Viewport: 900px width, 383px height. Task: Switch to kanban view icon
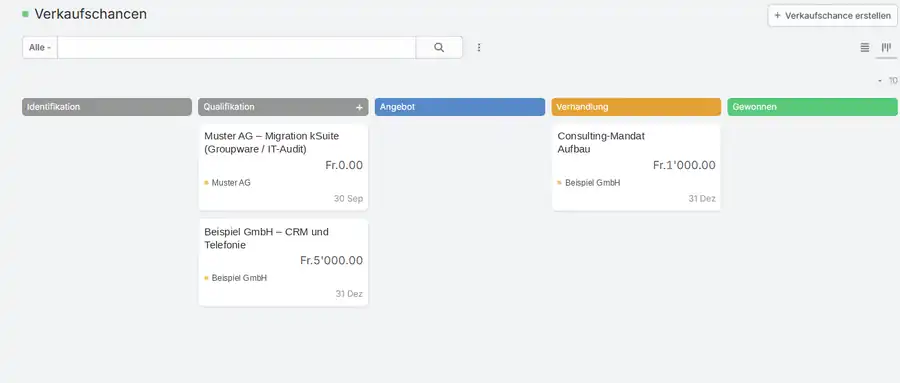pyautogui.click(x=886, y=48)
